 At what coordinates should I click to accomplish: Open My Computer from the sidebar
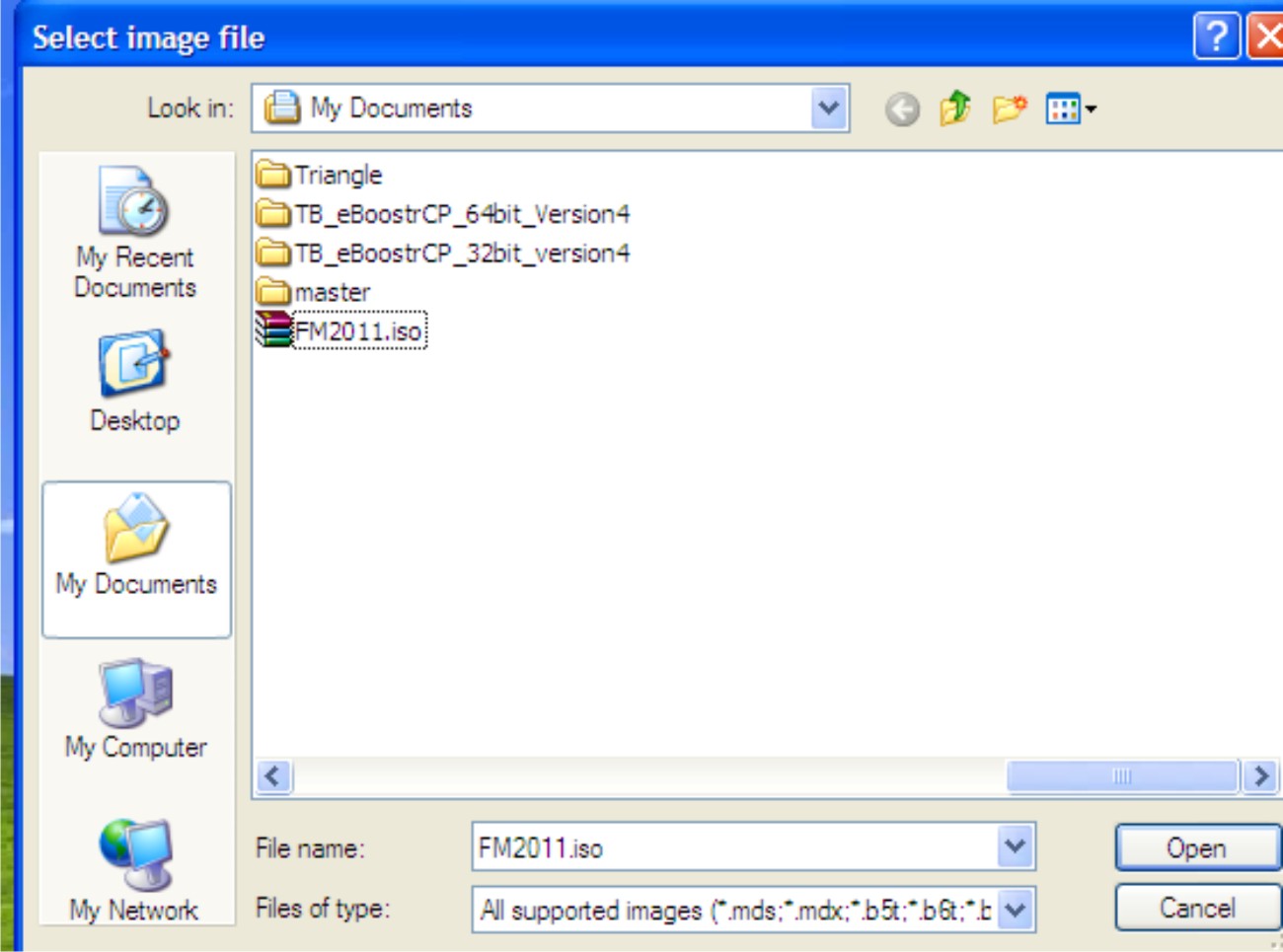tap(135, 705)
